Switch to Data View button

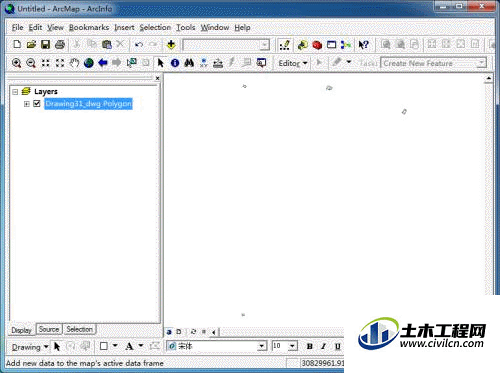[x=169, y=332]
